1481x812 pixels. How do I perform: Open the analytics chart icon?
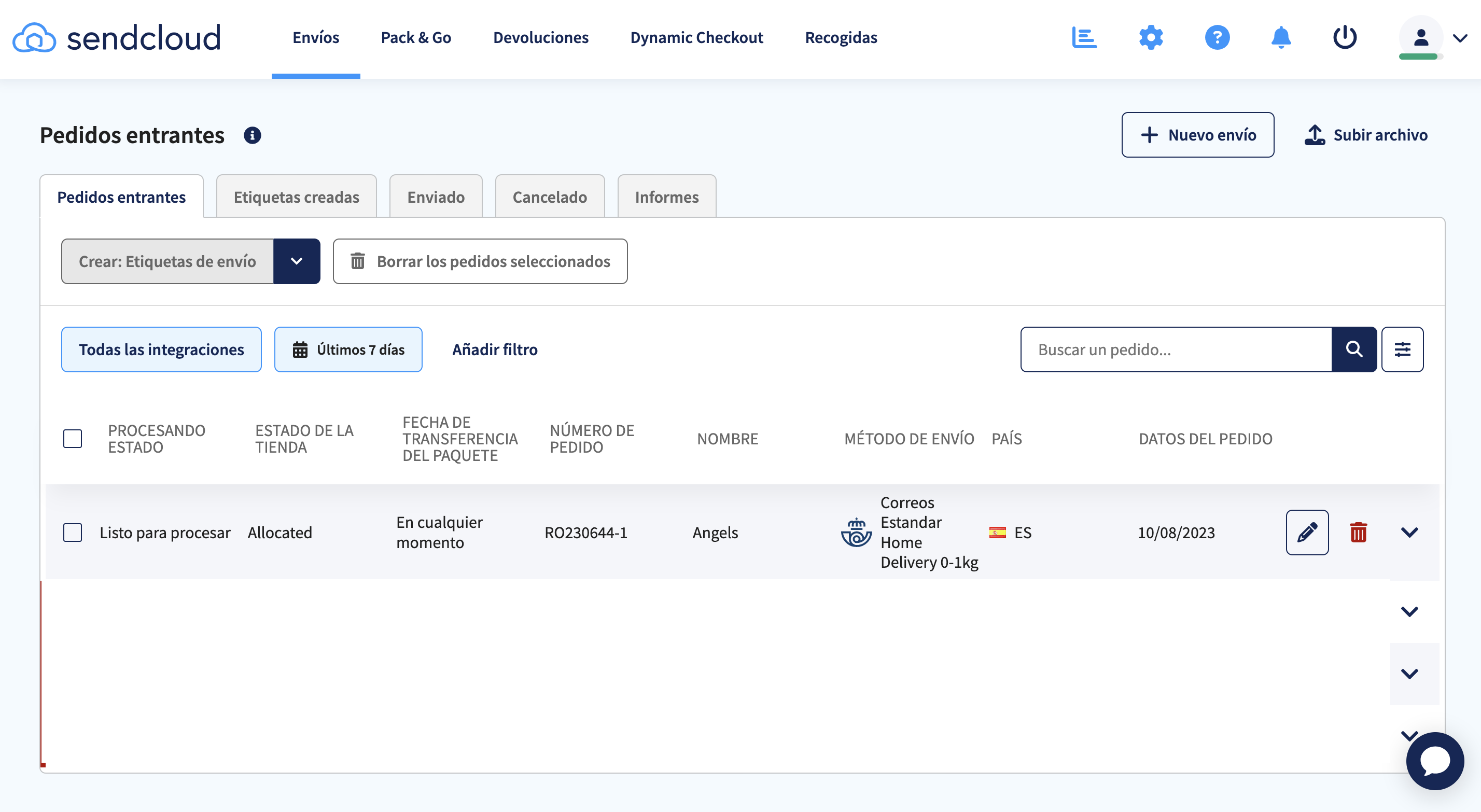[x=1084, y=37]
